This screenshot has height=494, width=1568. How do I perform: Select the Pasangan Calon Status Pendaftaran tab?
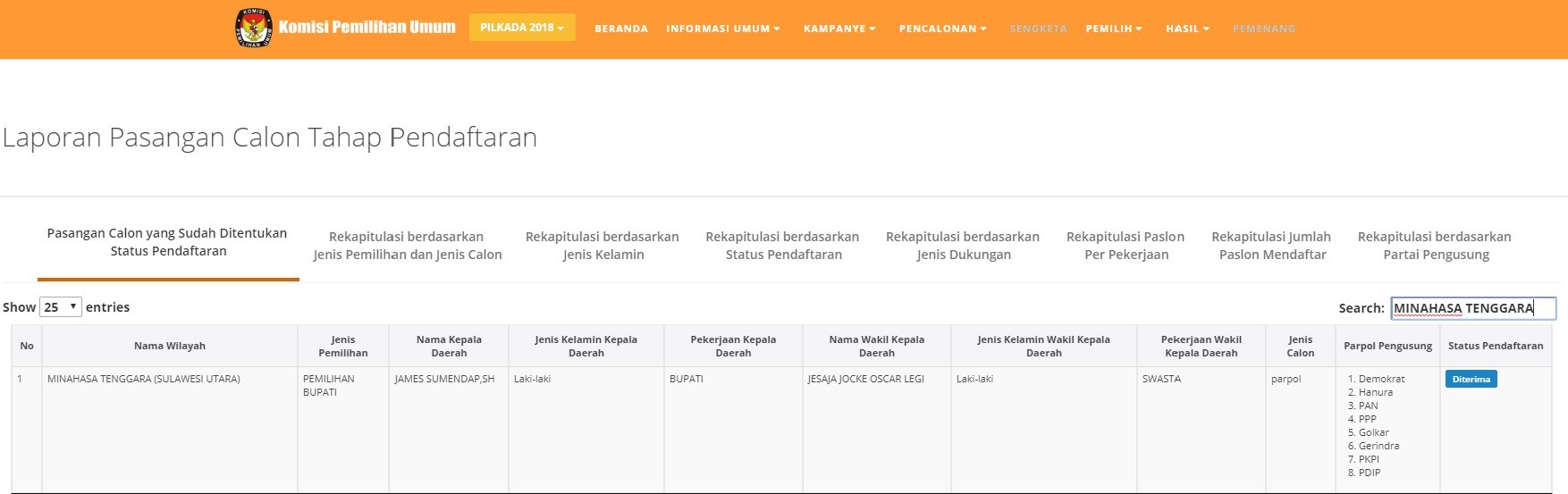point(168,242)
